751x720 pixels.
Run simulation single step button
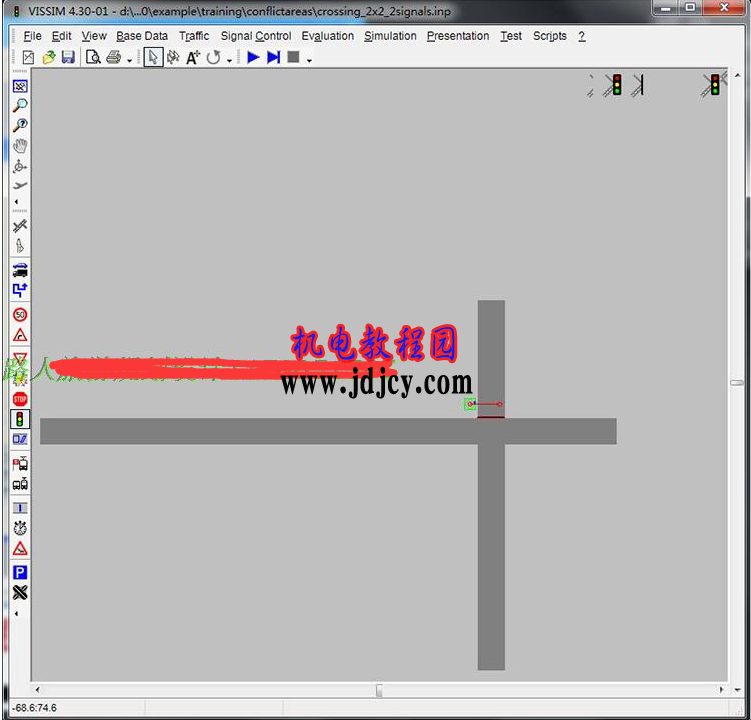(x=273, y=57)
